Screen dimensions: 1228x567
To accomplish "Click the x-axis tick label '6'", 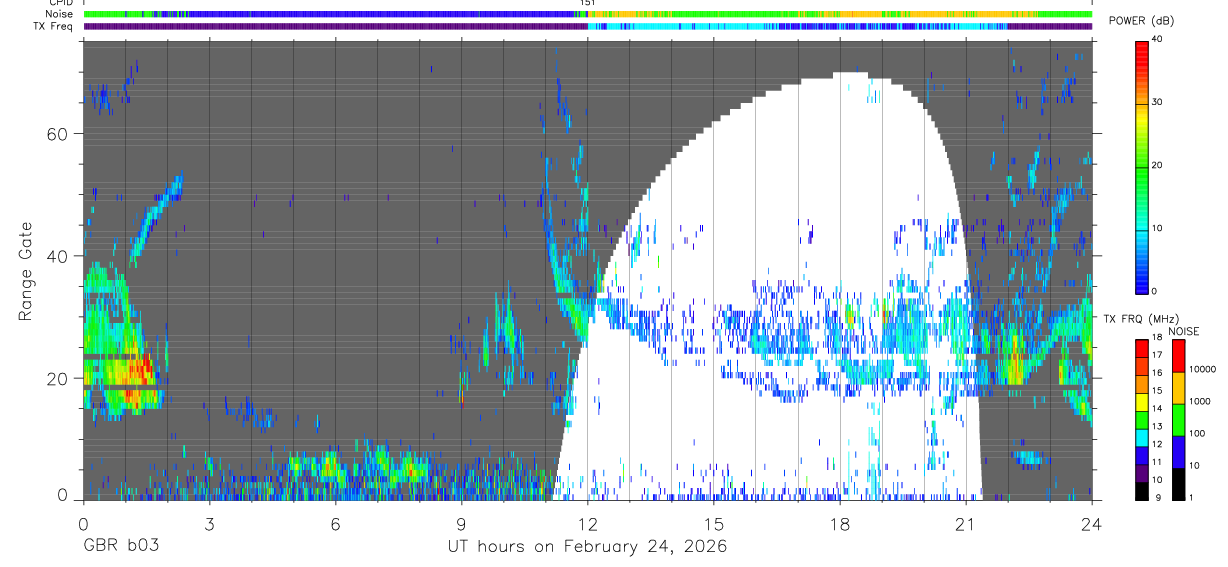I will [335, 524].
